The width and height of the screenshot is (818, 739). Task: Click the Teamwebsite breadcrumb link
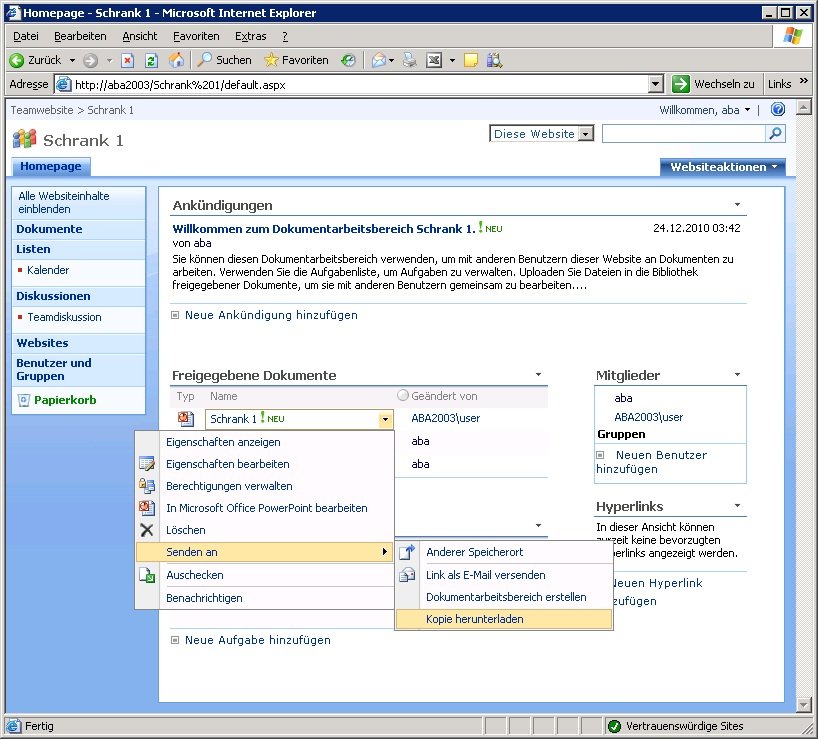42,110
